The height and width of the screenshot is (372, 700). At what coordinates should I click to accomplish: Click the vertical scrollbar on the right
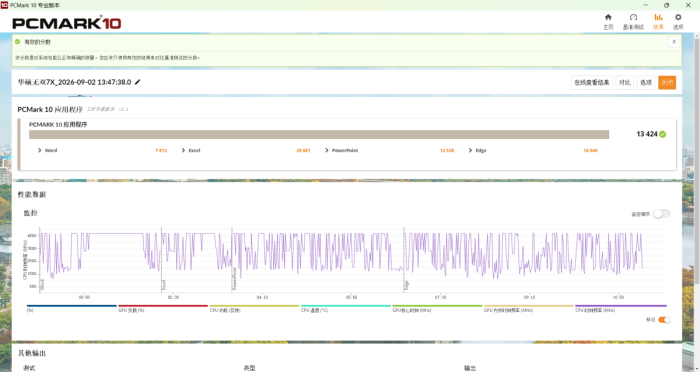697,161
